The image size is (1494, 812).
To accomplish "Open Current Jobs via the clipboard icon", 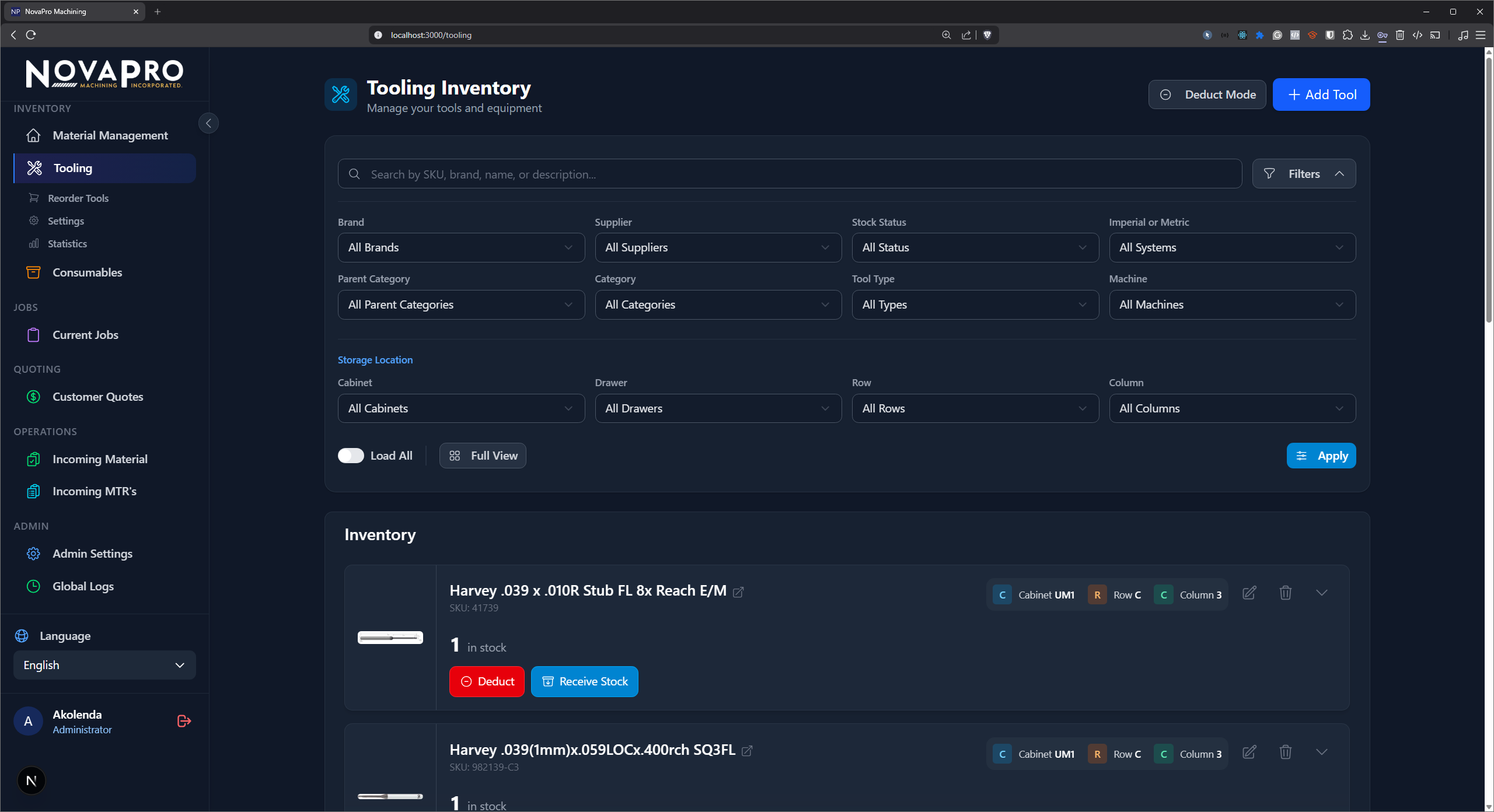I will coord(34,335).
